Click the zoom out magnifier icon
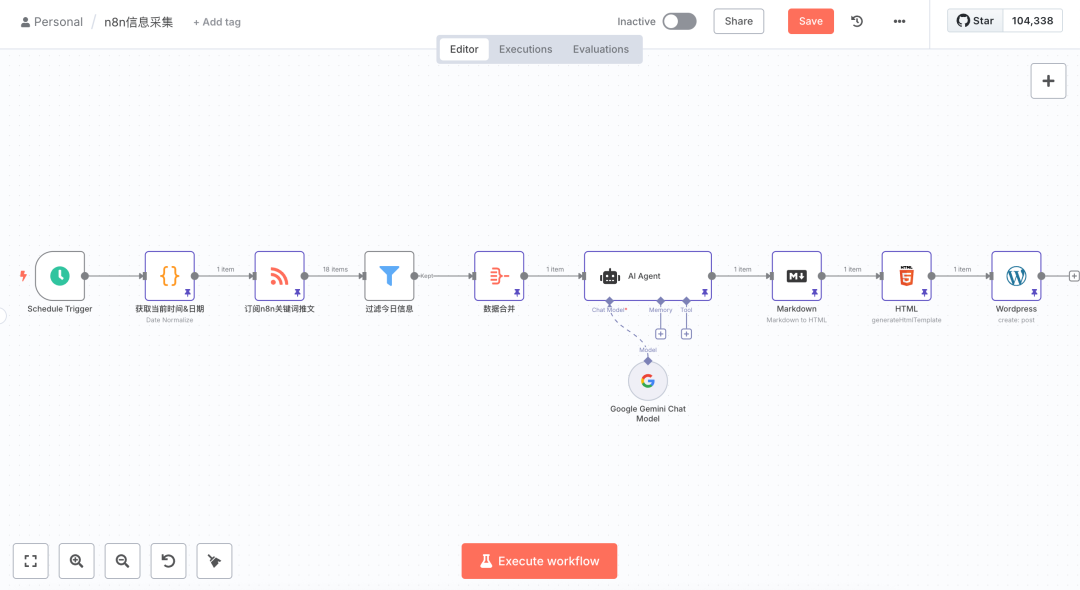1080x590 pixels. (123, 561)
